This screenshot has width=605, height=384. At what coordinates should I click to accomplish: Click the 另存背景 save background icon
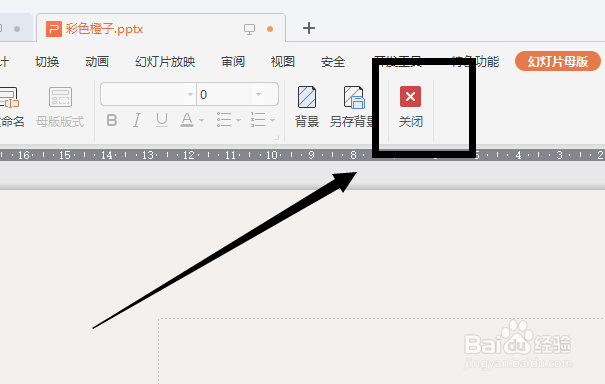tap(354, 97)
